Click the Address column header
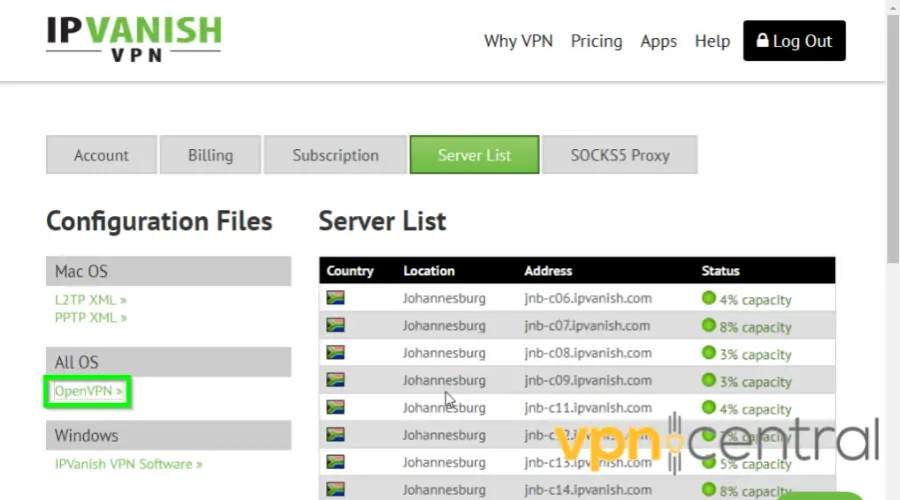 click(548, 270)
